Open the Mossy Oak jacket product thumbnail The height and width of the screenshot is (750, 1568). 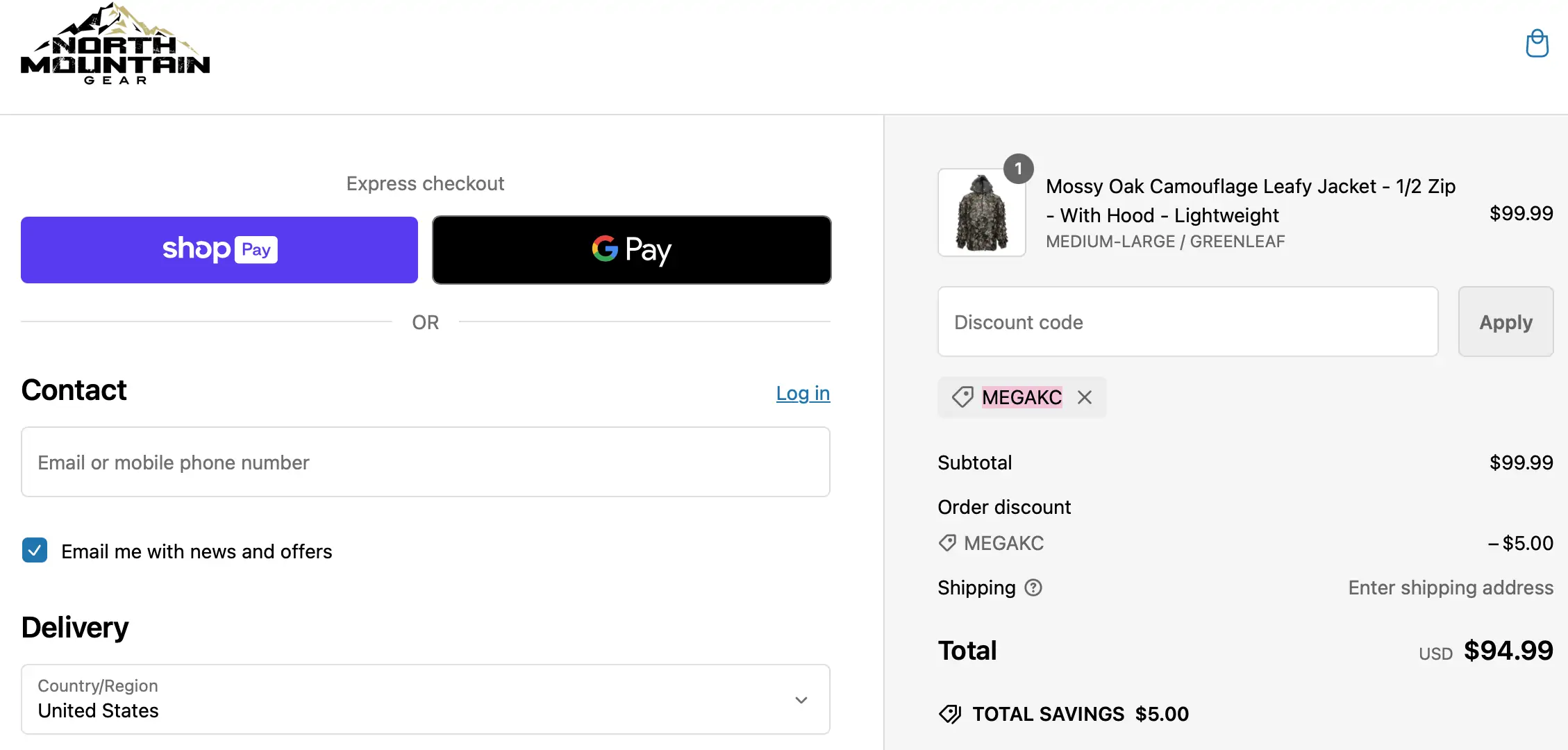[981, 213]
